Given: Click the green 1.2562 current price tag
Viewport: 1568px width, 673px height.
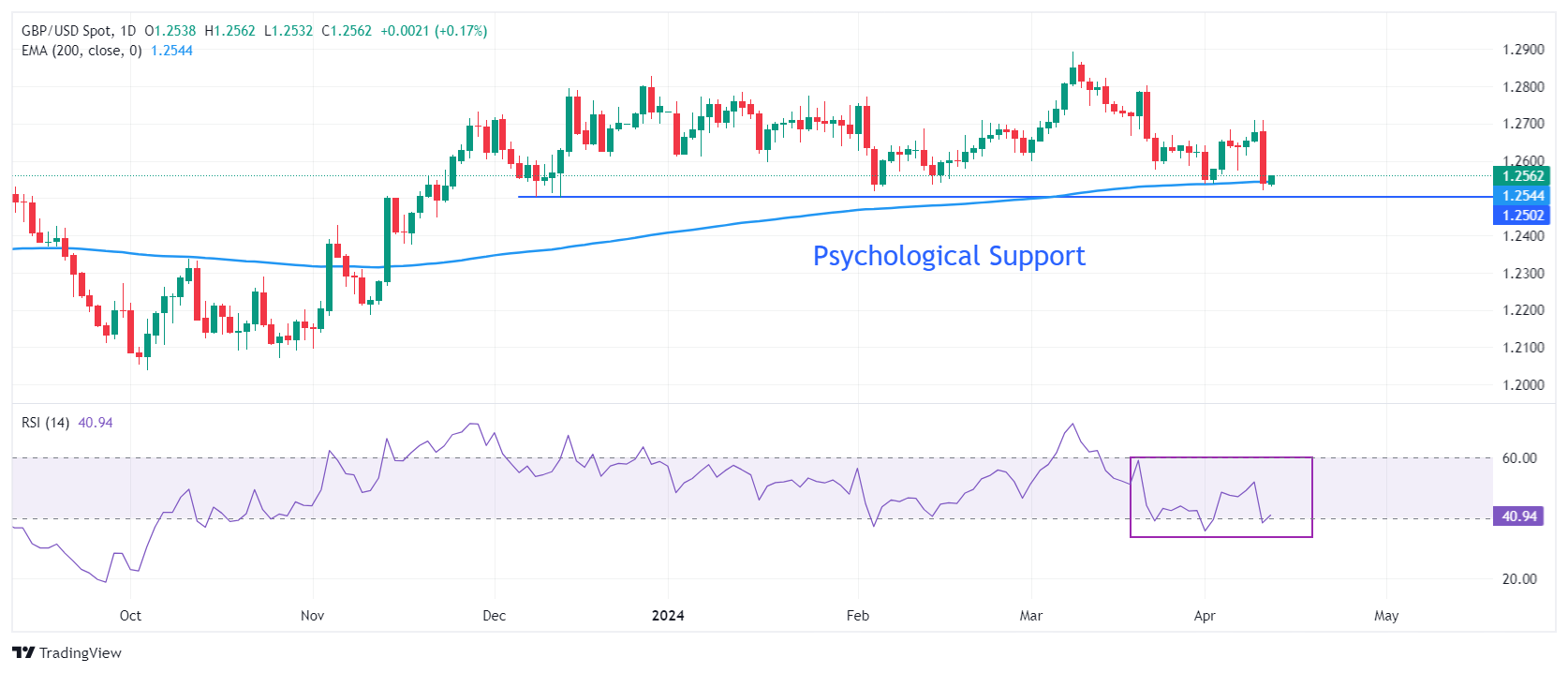Looking at the screenshot, I should coord(1522,176).
